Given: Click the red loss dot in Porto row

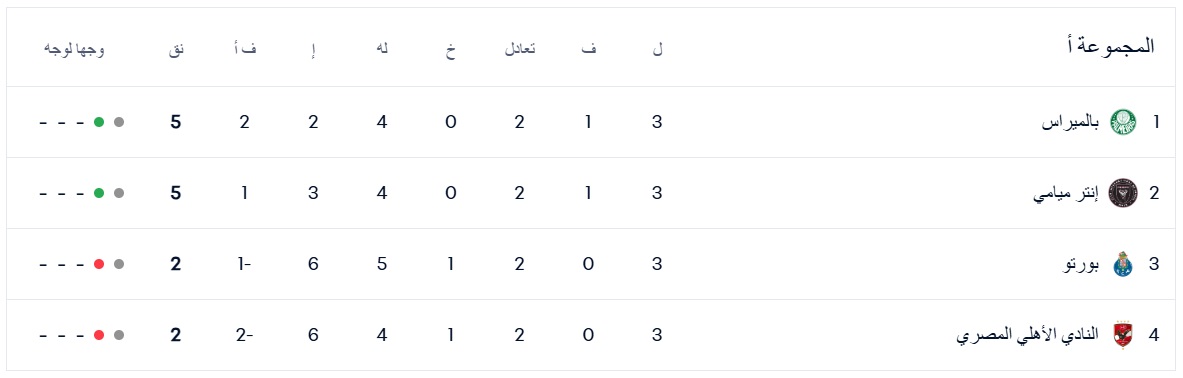Looking at the screenshot, I should [x=99, y=264].
